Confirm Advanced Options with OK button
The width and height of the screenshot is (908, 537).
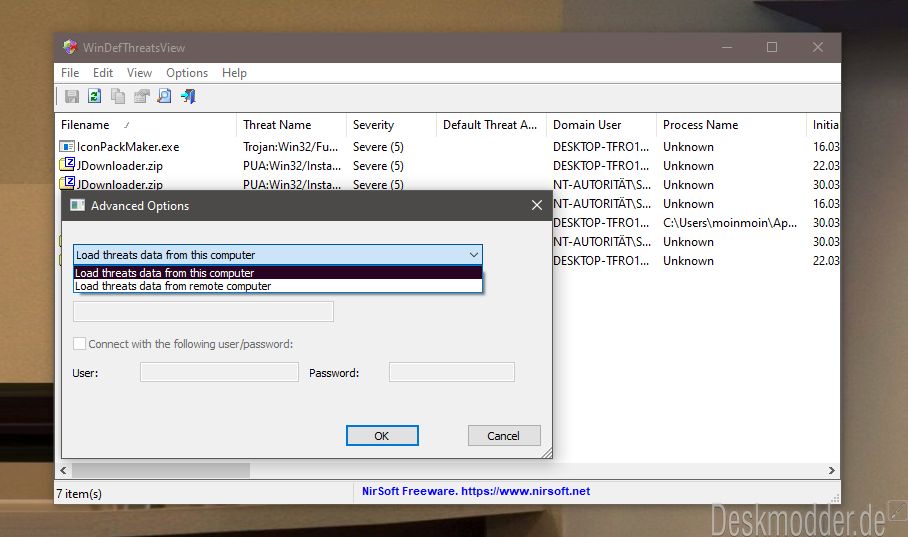click(x=382, y=436)
